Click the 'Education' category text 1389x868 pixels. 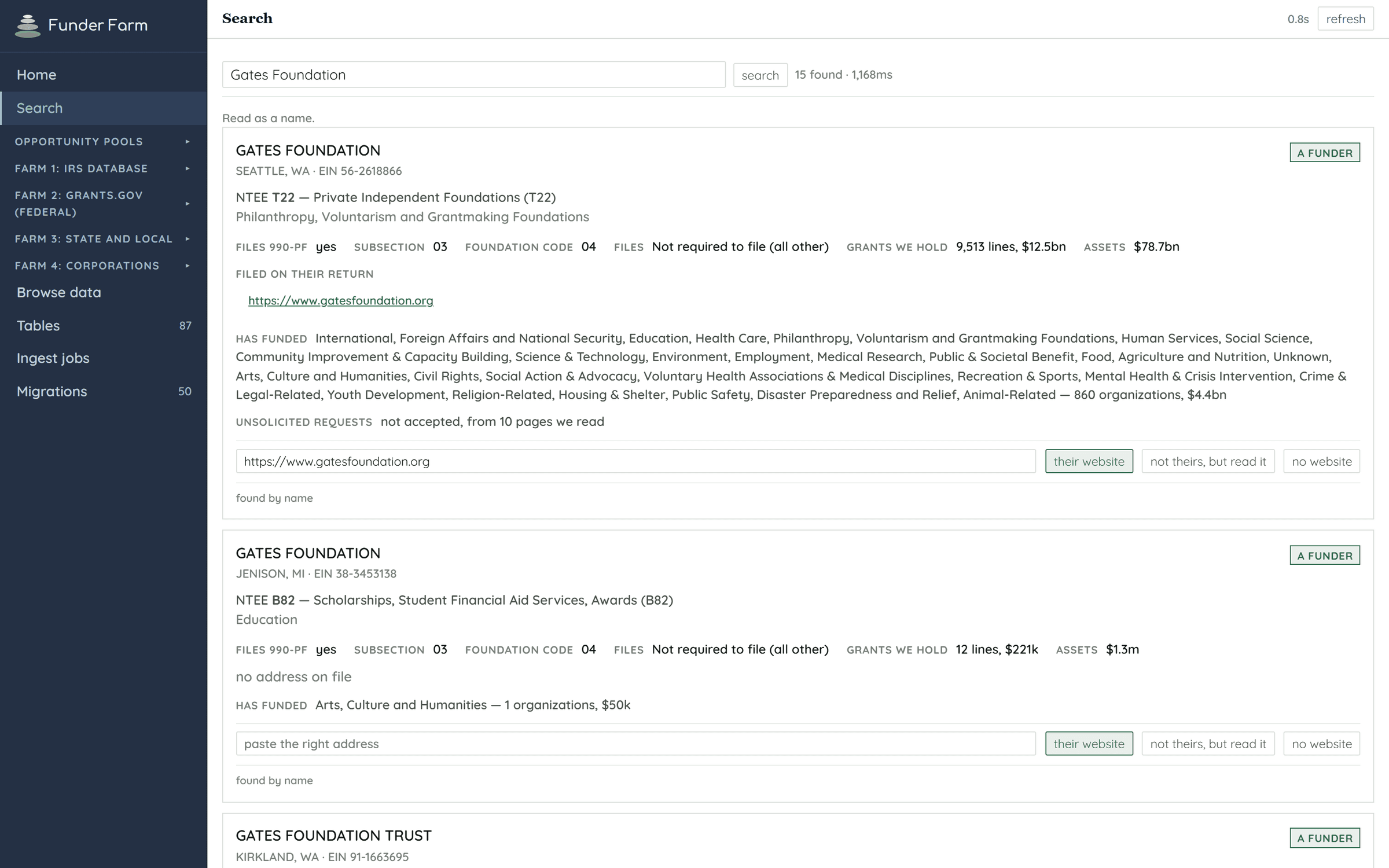(x=266, y=620)
